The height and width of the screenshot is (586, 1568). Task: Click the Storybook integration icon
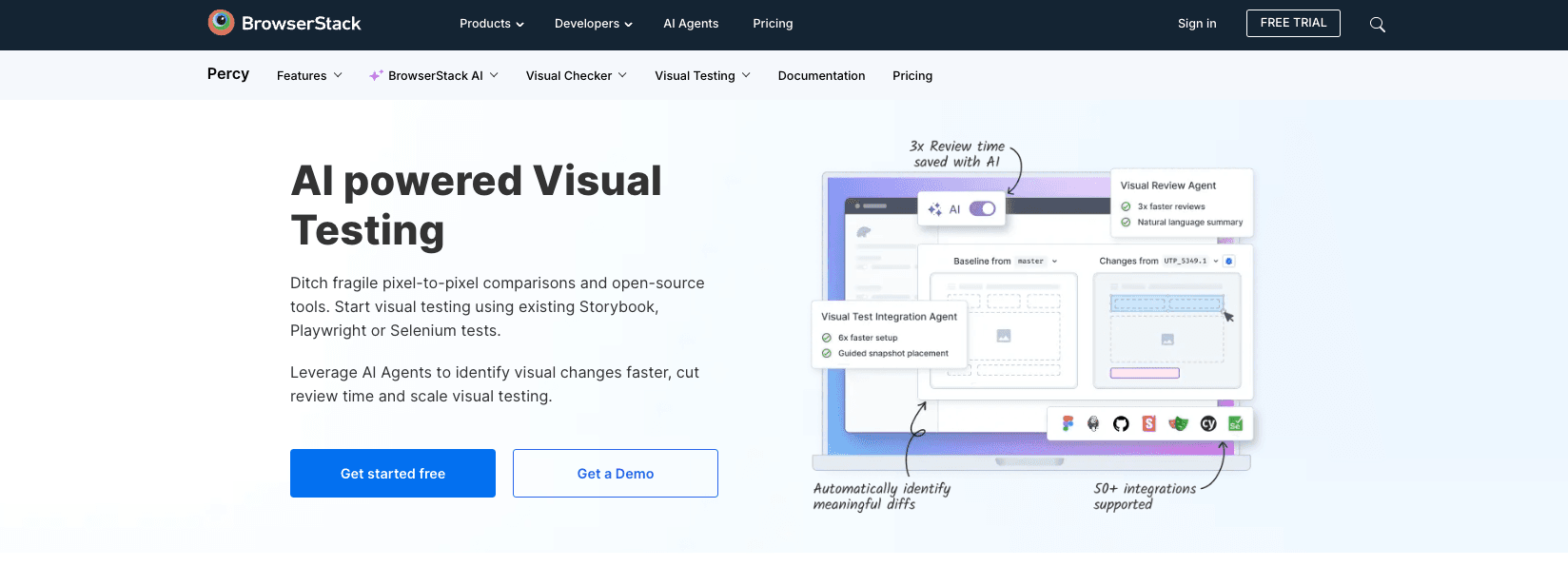[x=1149, y=423]
